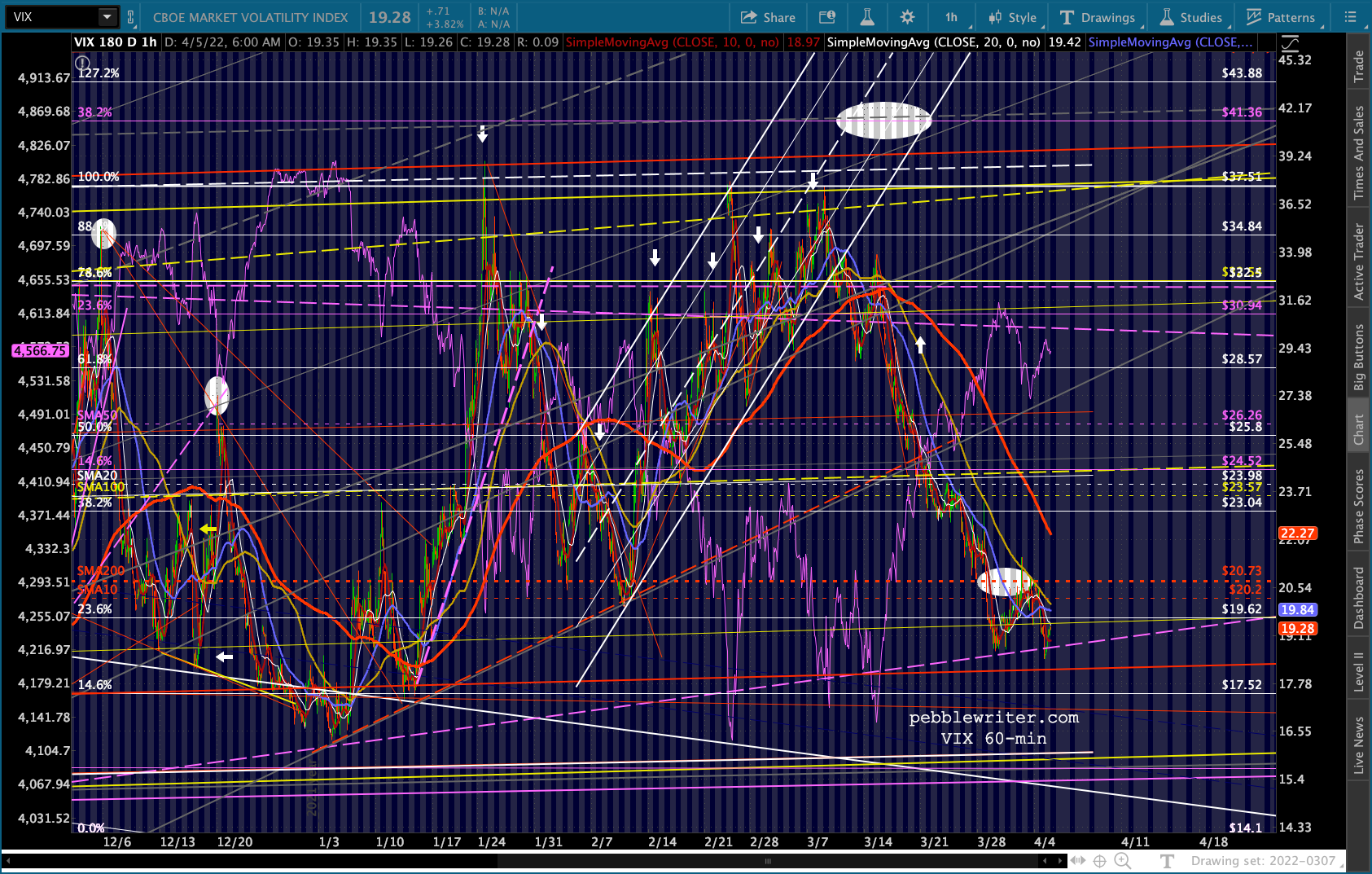Click the chart info circle icon at top-left
The image size is (1372, 874).
[82, 63]
